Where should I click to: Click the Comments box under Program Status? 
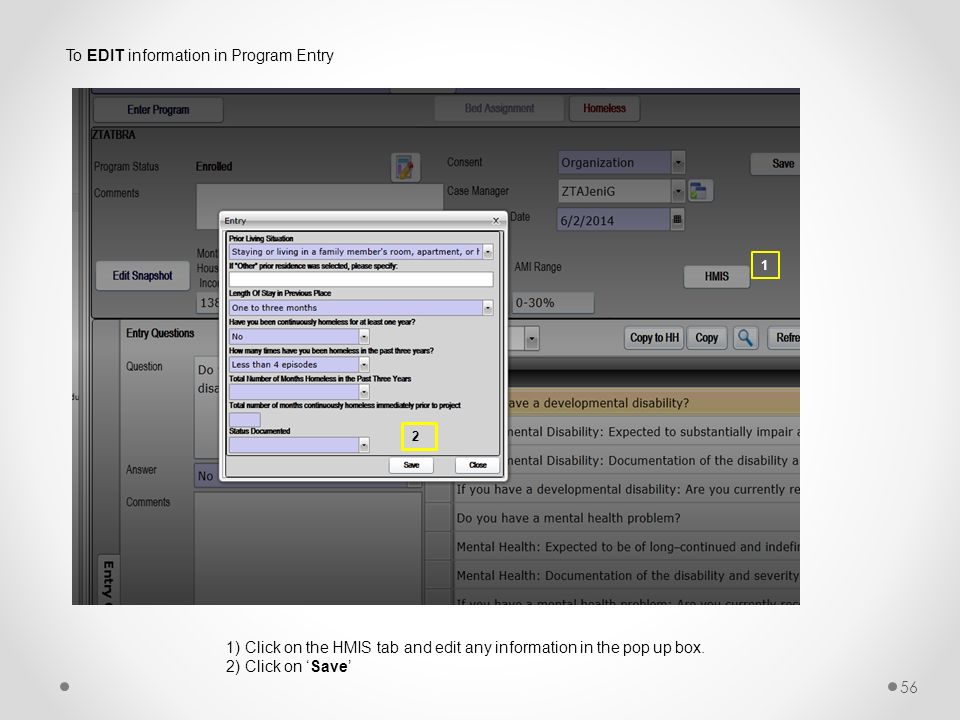[x=320, y=206]
